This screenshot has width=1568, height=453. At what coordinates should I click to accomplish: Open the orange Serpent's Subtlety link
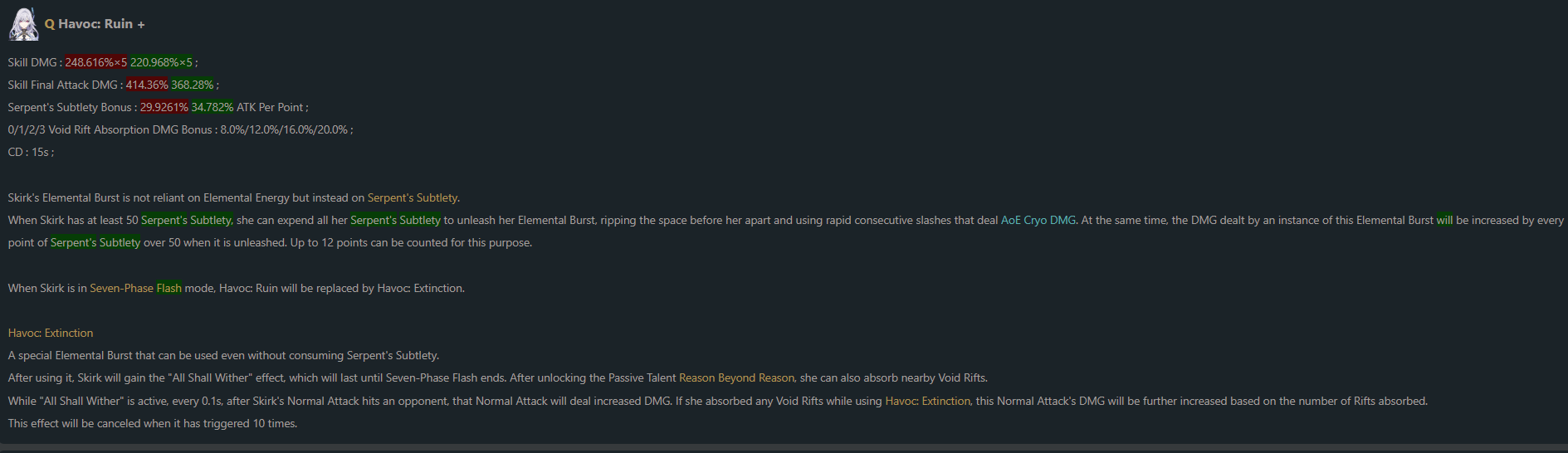413,197
